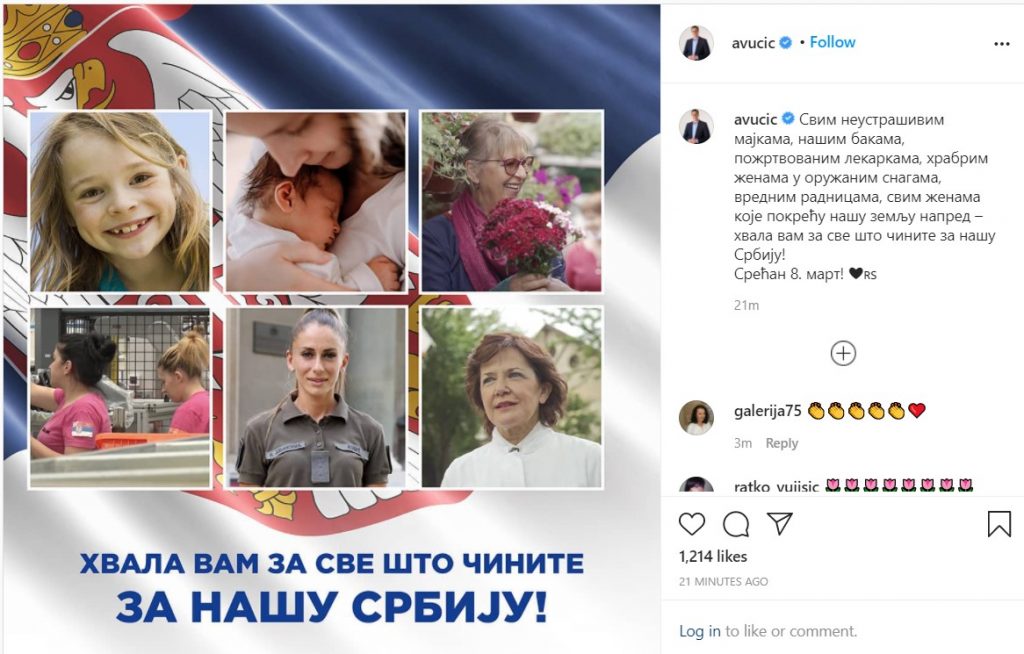Open avucic username in post header

[x=753, y=43]
